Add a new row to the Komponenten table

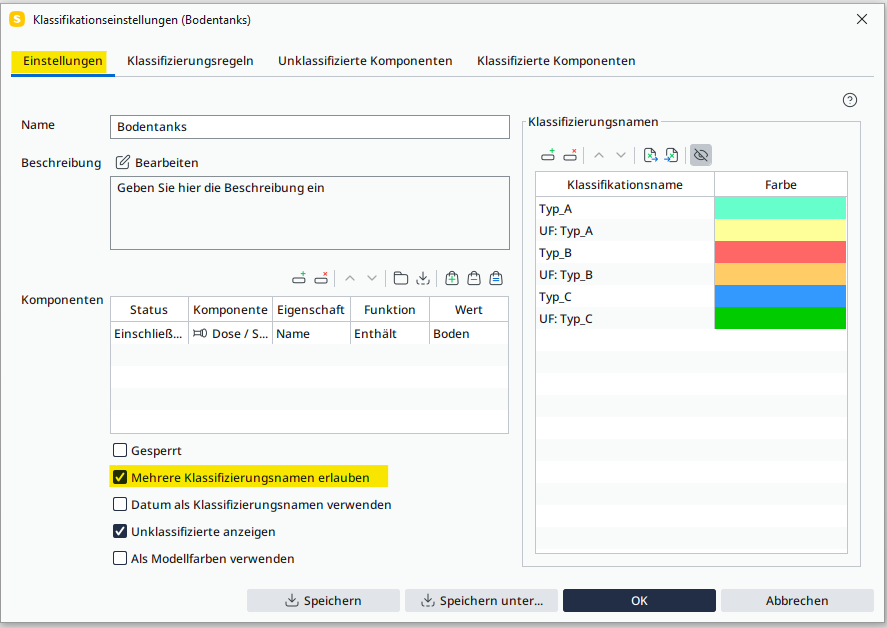298,279
